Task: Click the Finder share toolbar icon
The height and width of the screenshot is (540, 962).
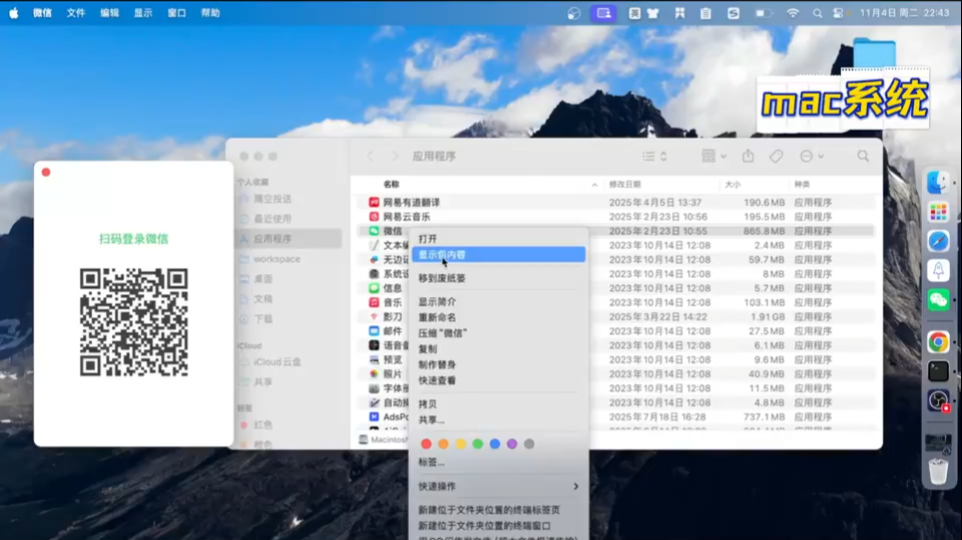Action: (748, 156)
